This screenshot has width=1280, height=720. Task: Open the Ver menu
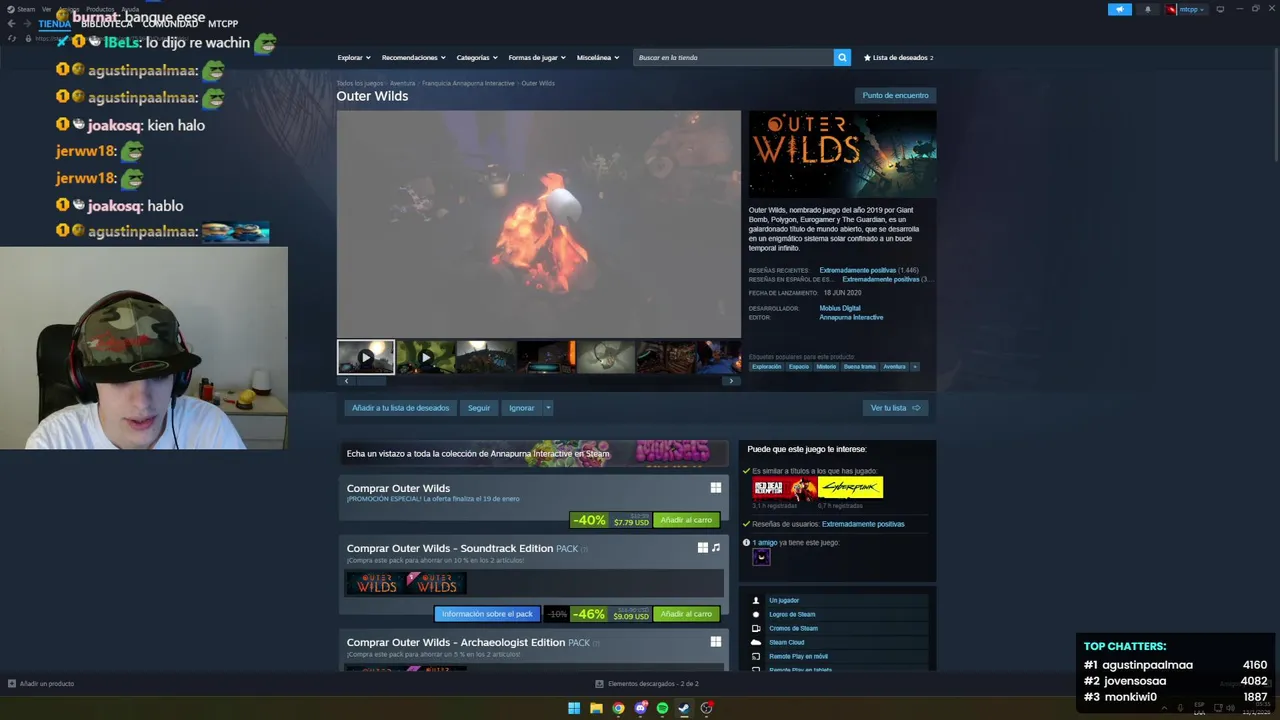(46, 9)
